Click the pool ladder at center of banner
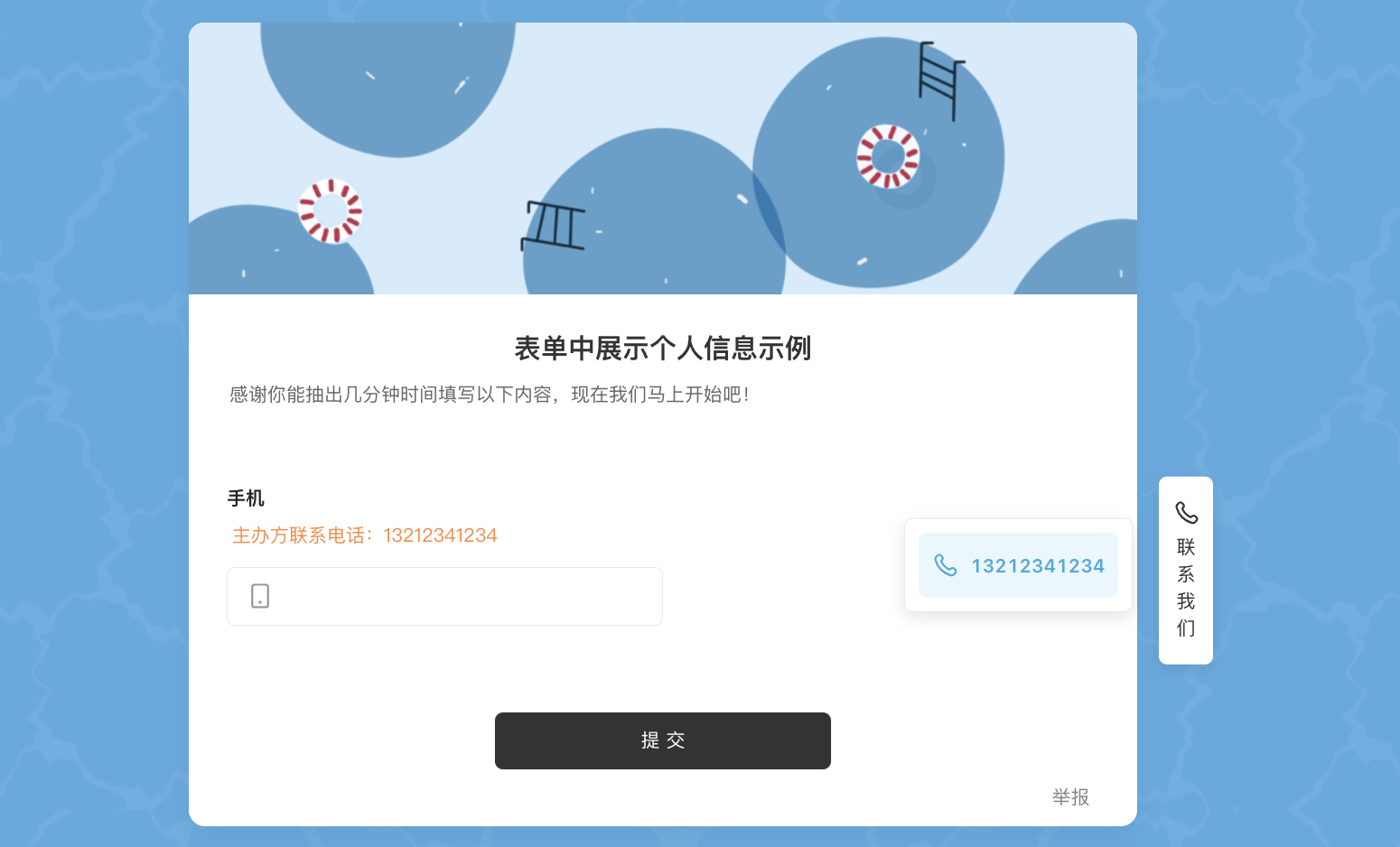Image resolution: width=1400 pixels, height=847 pixels. [553, 226]
